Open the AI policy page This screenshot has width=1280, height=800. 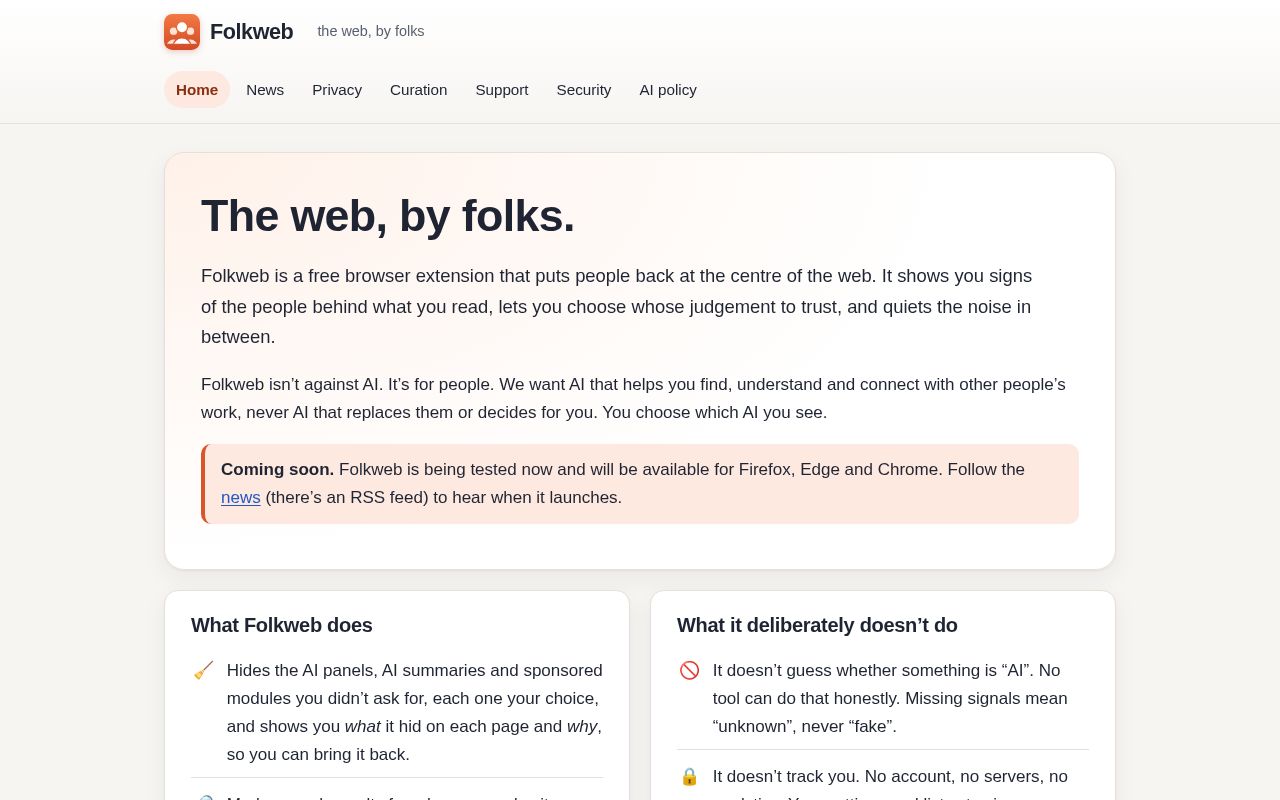[x=668, y=89]
